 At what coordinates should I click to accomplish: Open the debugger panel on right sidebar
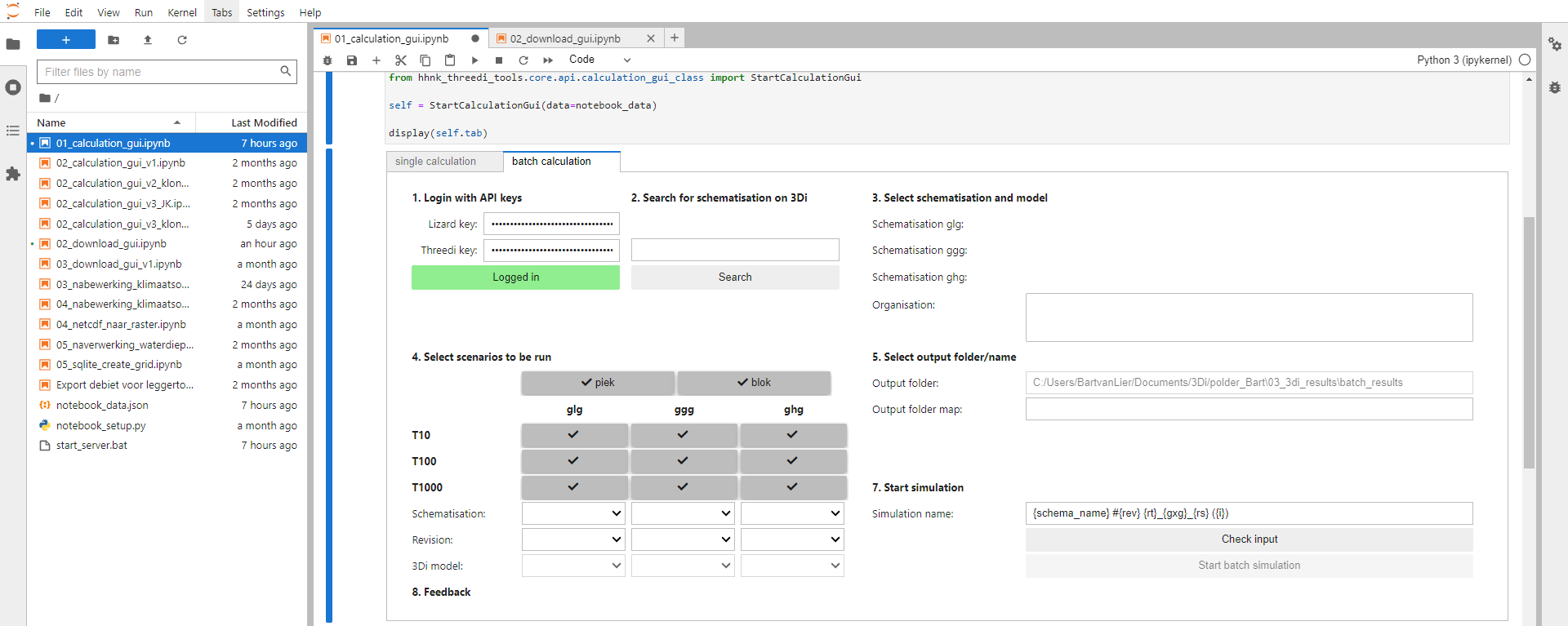(1555, 87)
